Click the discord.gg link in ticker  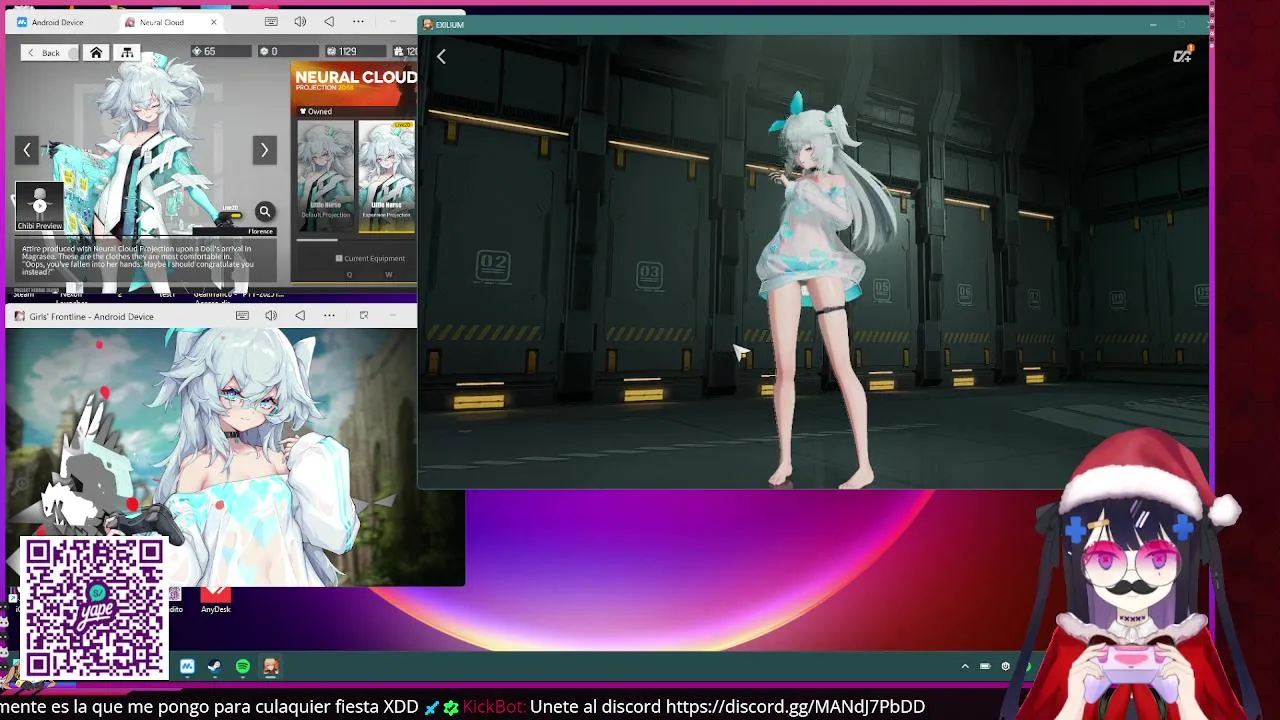(x=795, y=706)
